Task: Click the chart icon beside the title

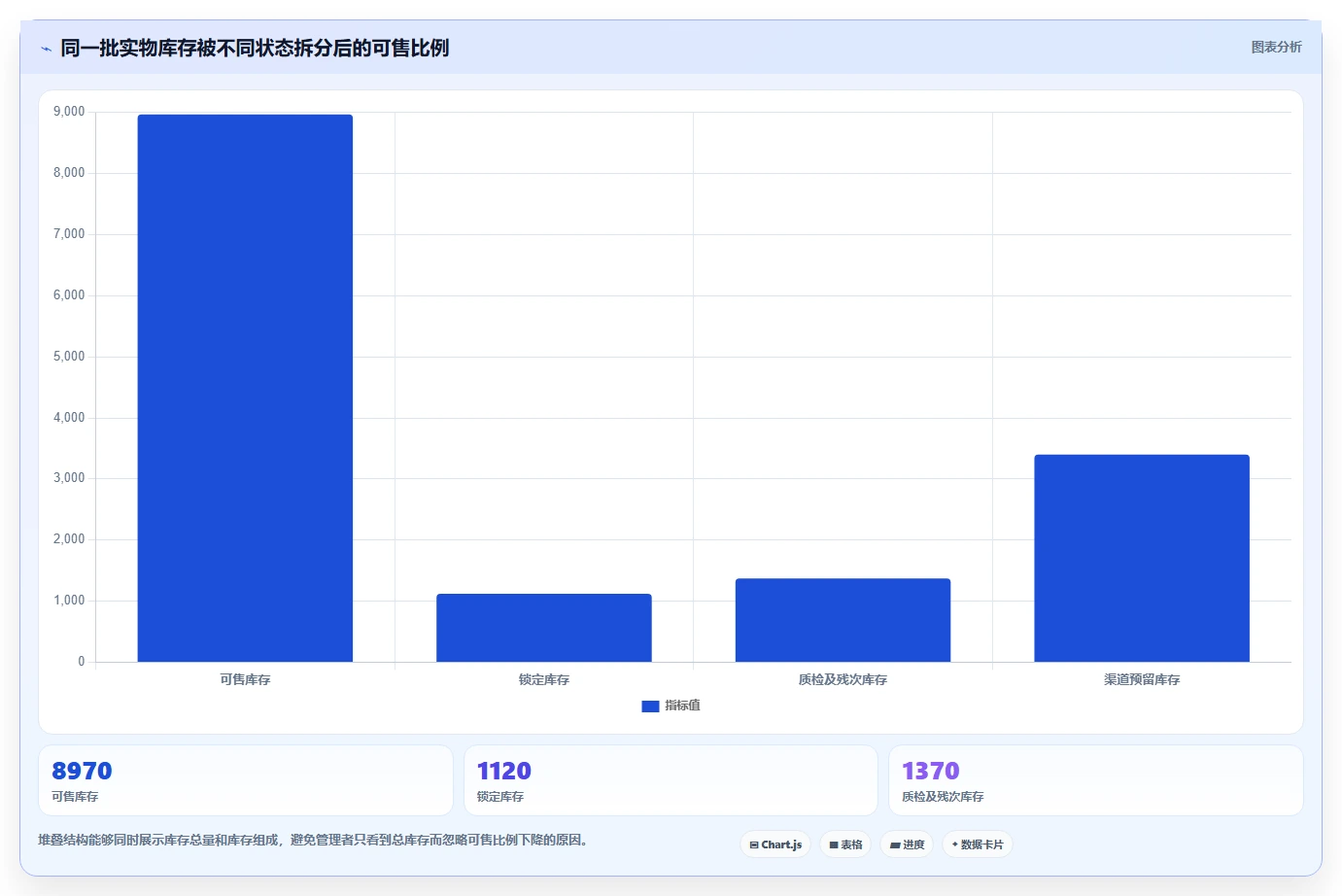Action: [x=46, y=49]
